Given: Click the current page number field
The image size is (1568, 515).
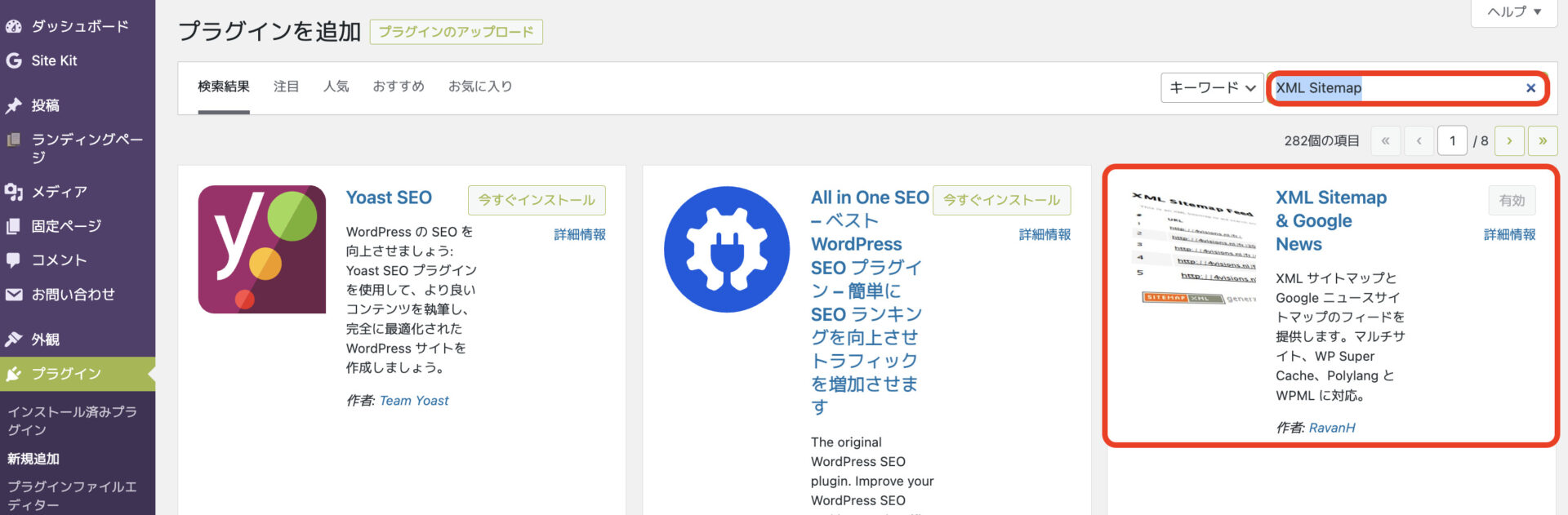Looking at the screenshot, I should [1452, 141].
